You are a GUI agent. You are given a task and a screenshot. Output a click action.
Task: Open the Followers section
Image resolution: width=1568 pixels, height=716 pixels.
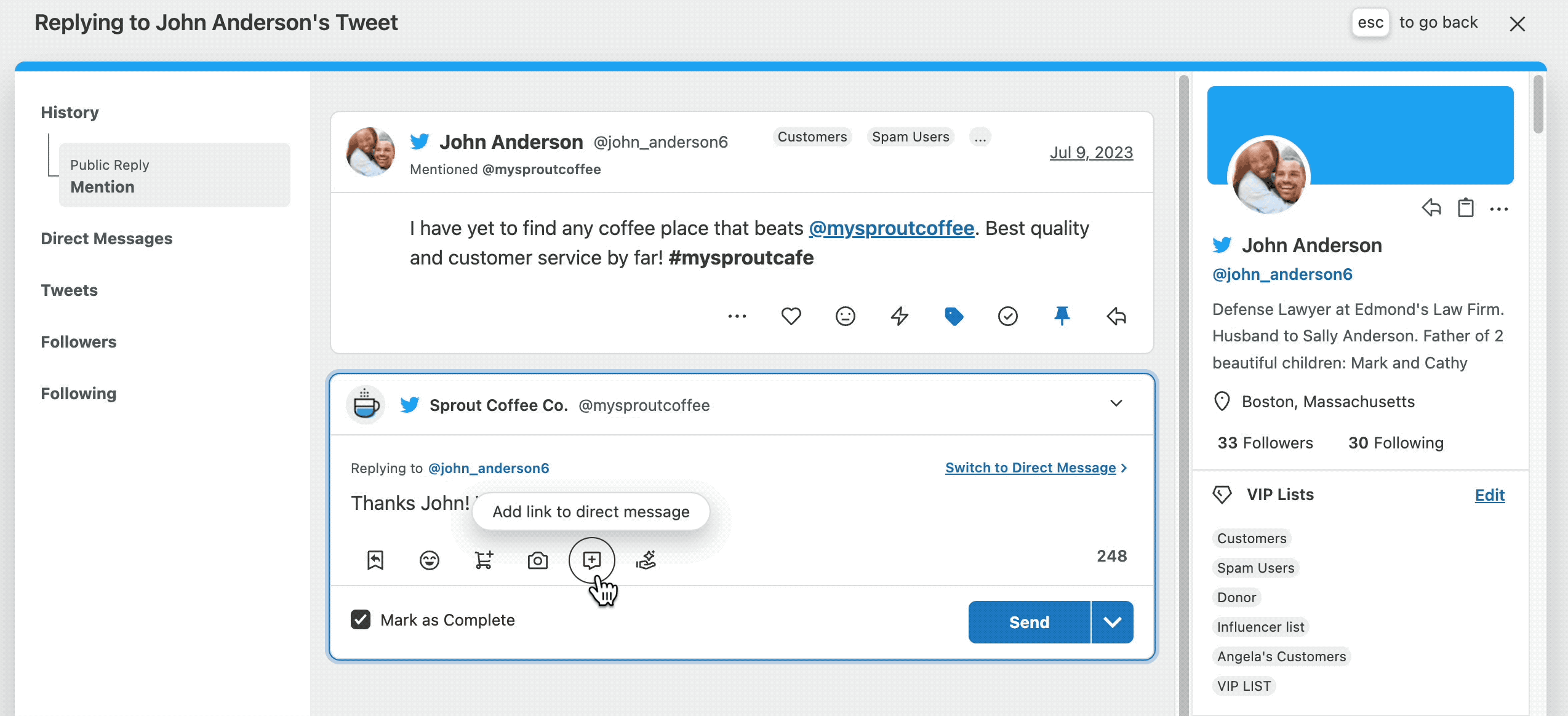click(79, 342)
